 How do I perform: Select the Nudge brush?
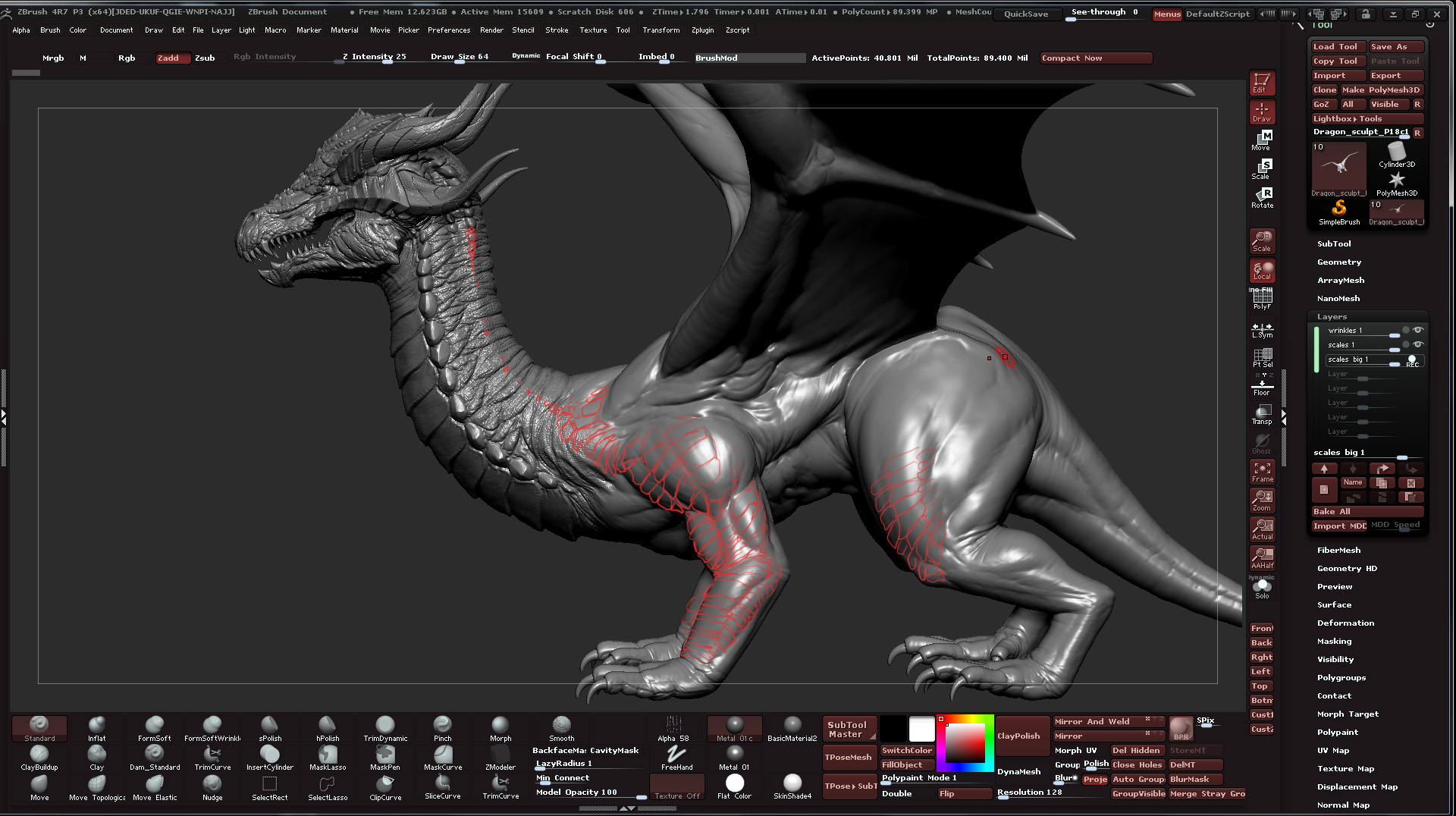pyautogui.click(x=212, y=787)
